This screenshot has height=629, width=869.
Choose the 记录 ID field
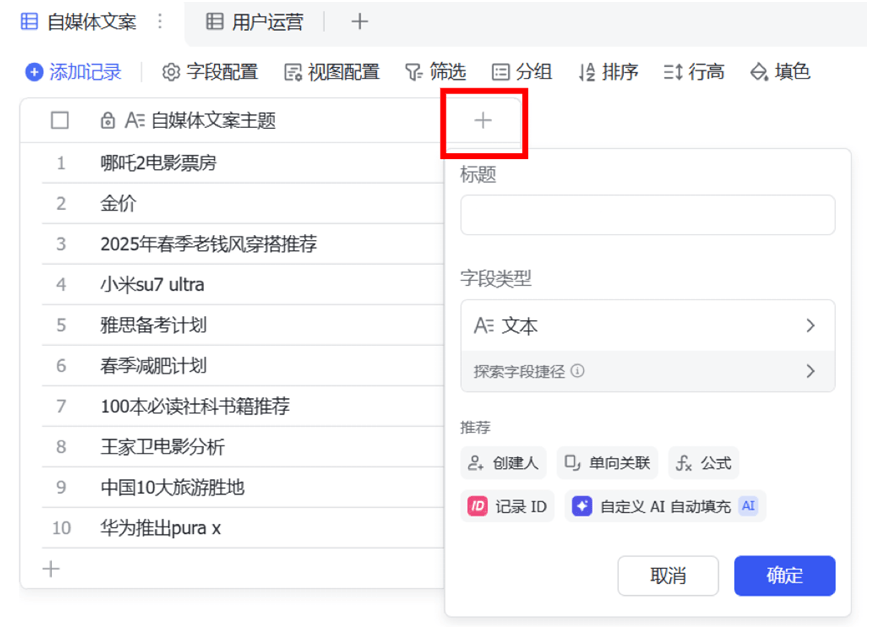coord(507,506)
